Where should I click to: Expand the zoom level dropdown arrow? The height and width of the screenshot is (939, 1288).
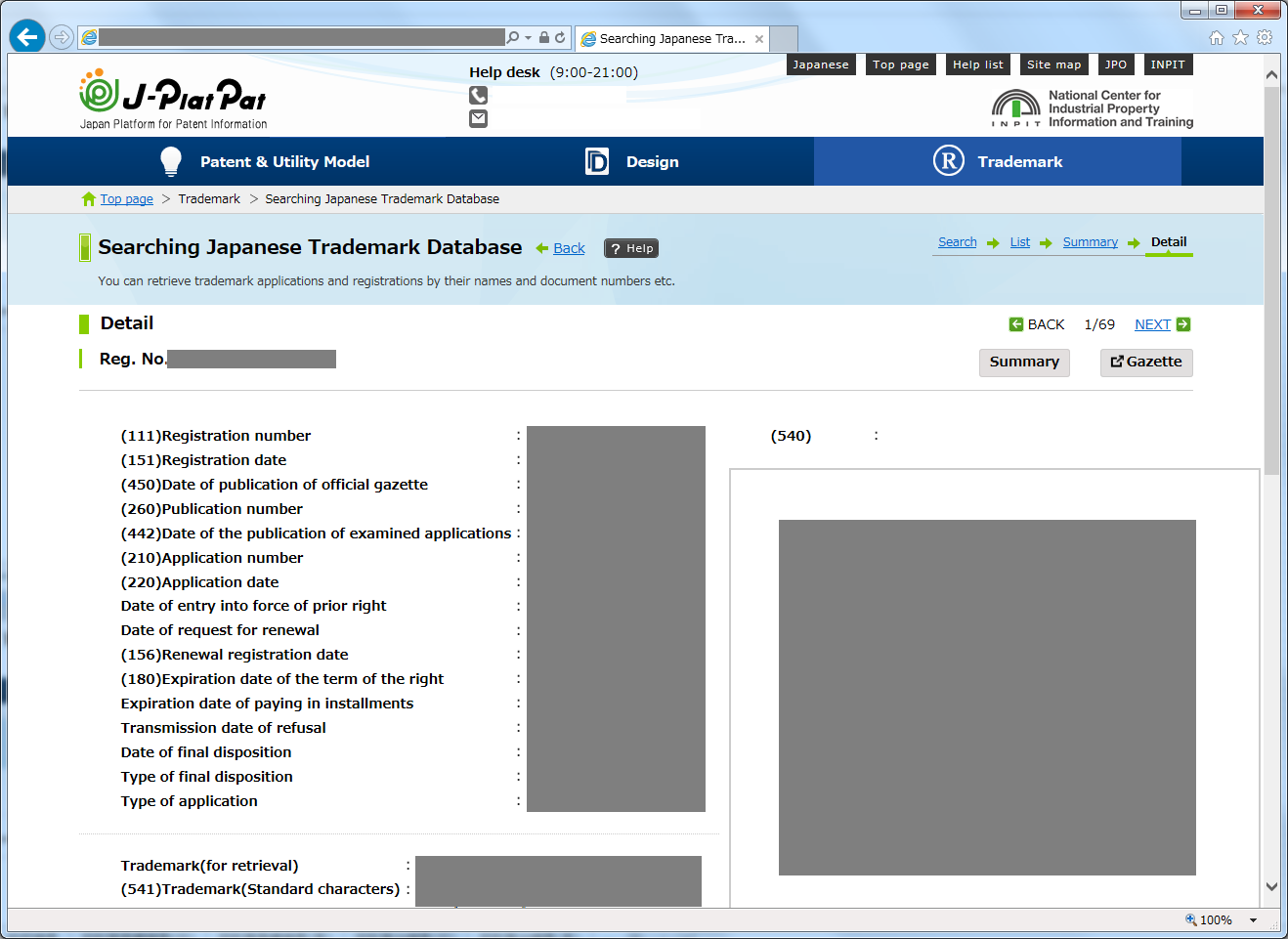pos(1253,920)
